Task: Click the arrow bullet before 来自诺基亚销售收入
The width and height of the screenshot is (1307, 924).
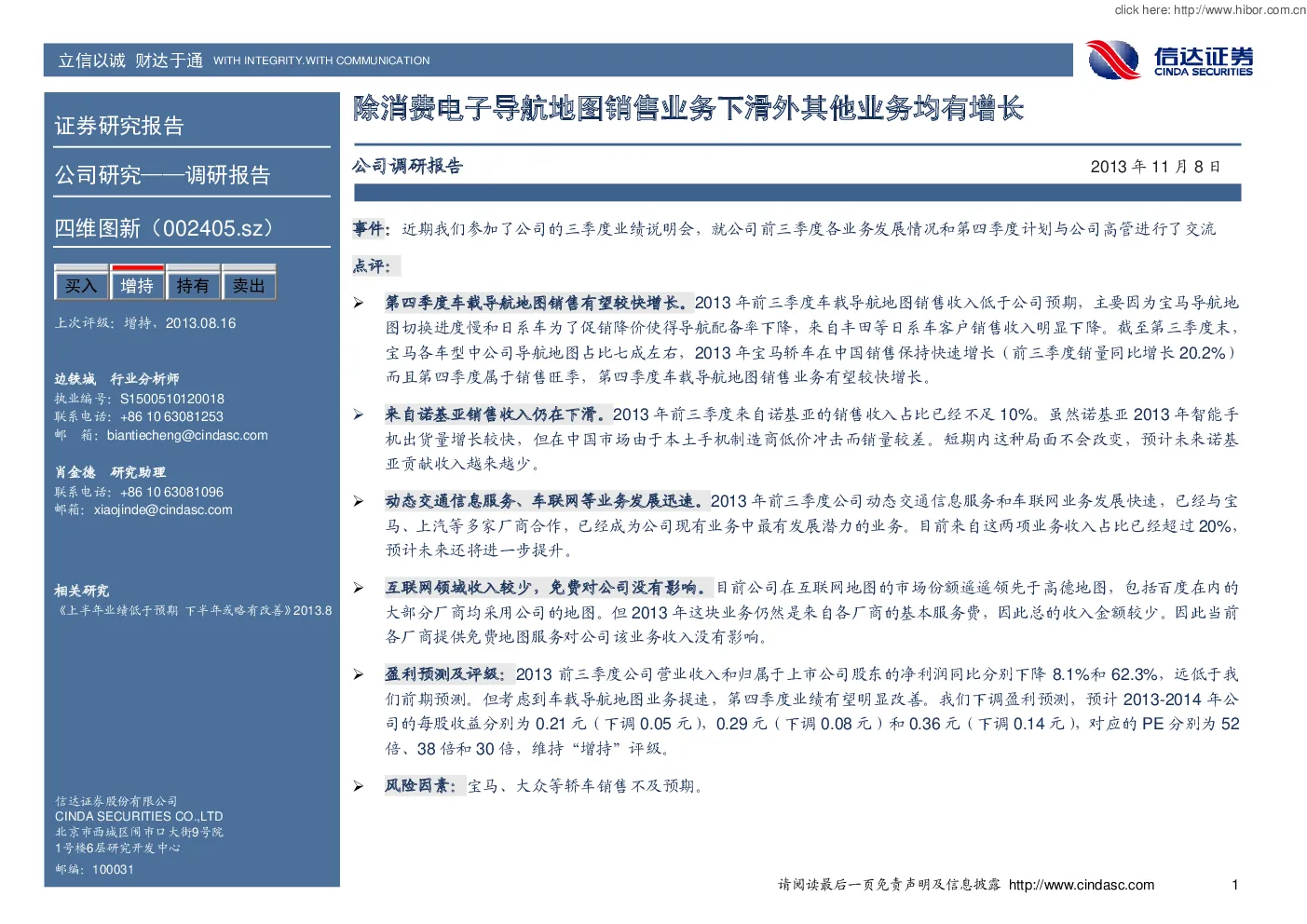Action: 359,415
